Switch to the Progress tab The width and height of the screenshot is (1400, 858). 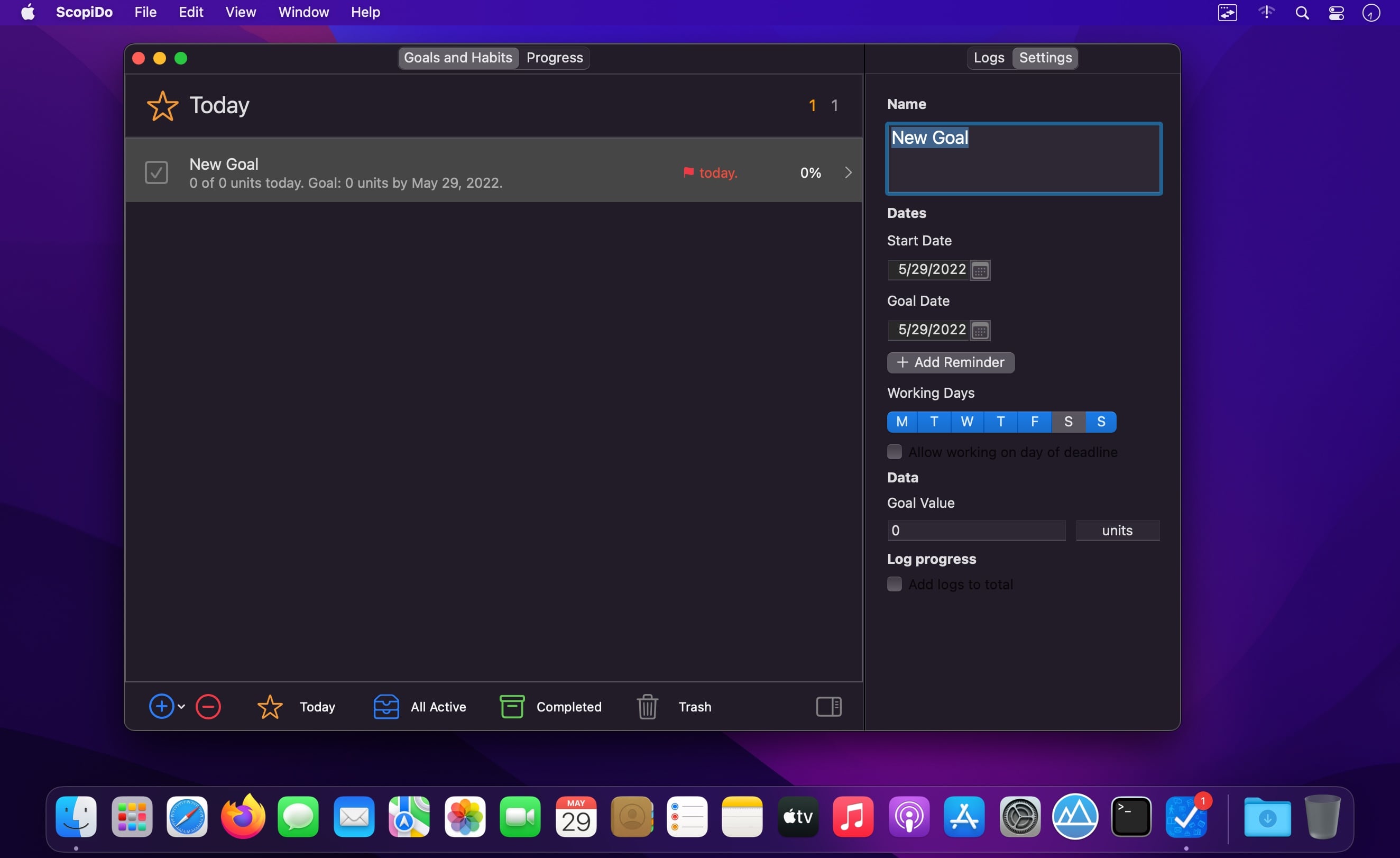coord(555,58)
